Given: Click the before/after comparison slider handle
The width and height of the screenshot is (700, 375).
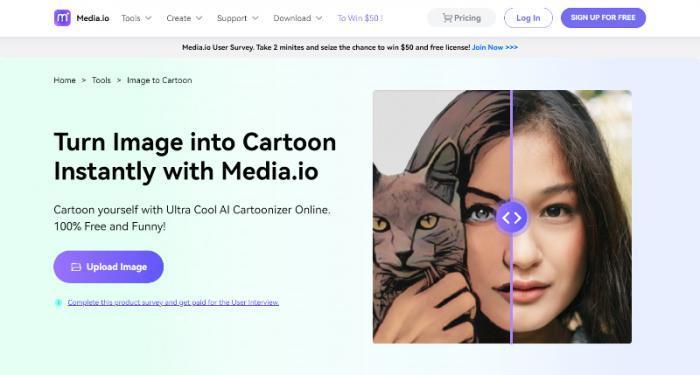Looking at the screenshot, I should point(512,217).
